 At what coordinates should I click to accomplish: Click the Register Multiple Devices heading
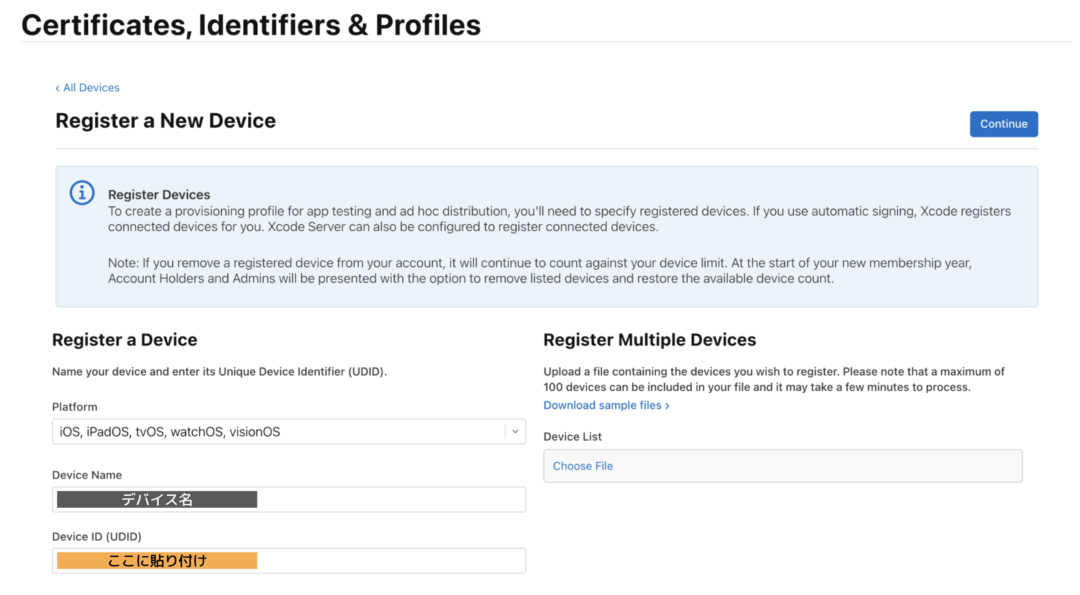pyautogui.click(x=650, y=340)
